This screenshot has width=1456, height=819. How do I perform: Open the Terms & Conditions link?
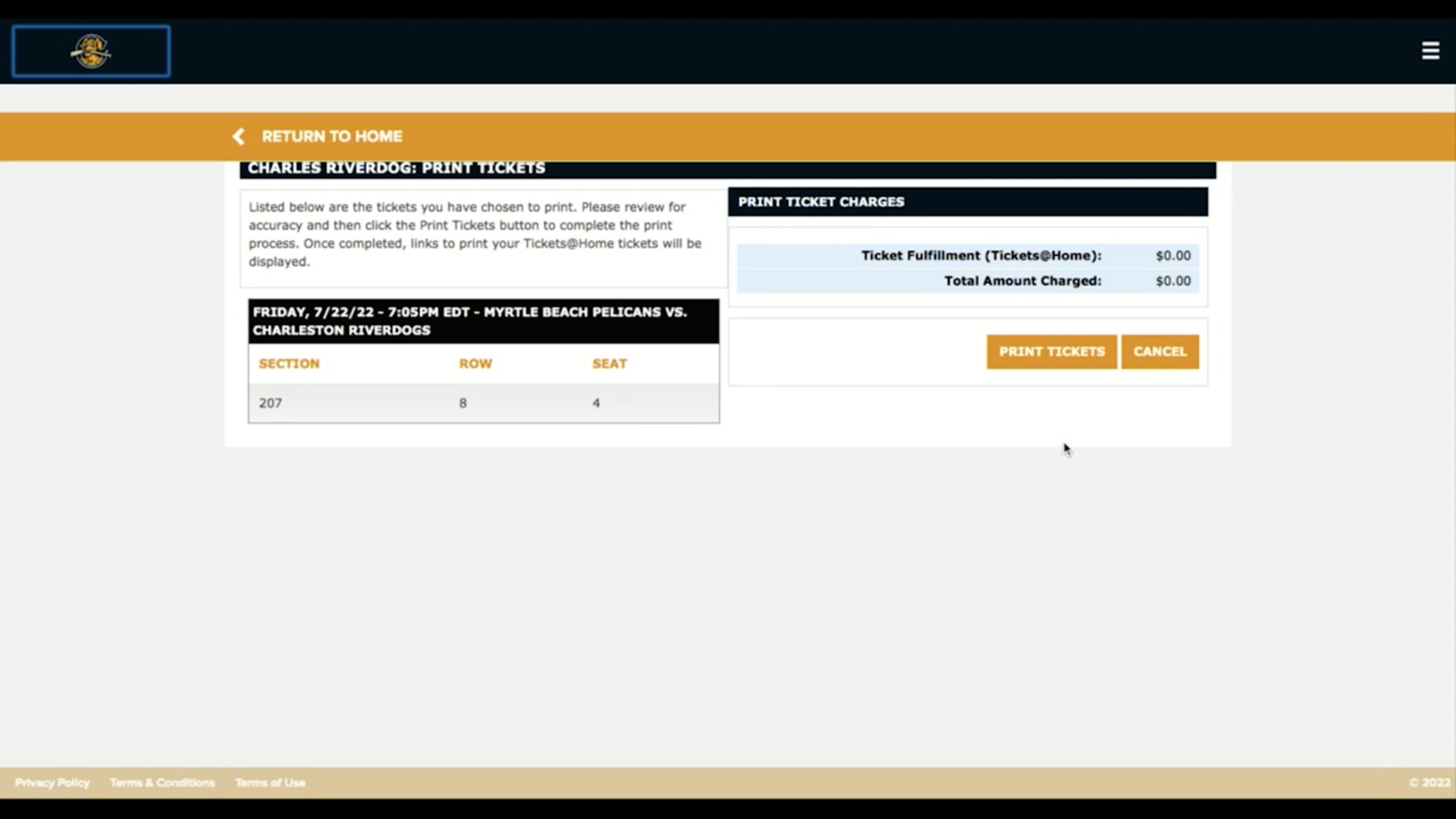click(162, 783)
